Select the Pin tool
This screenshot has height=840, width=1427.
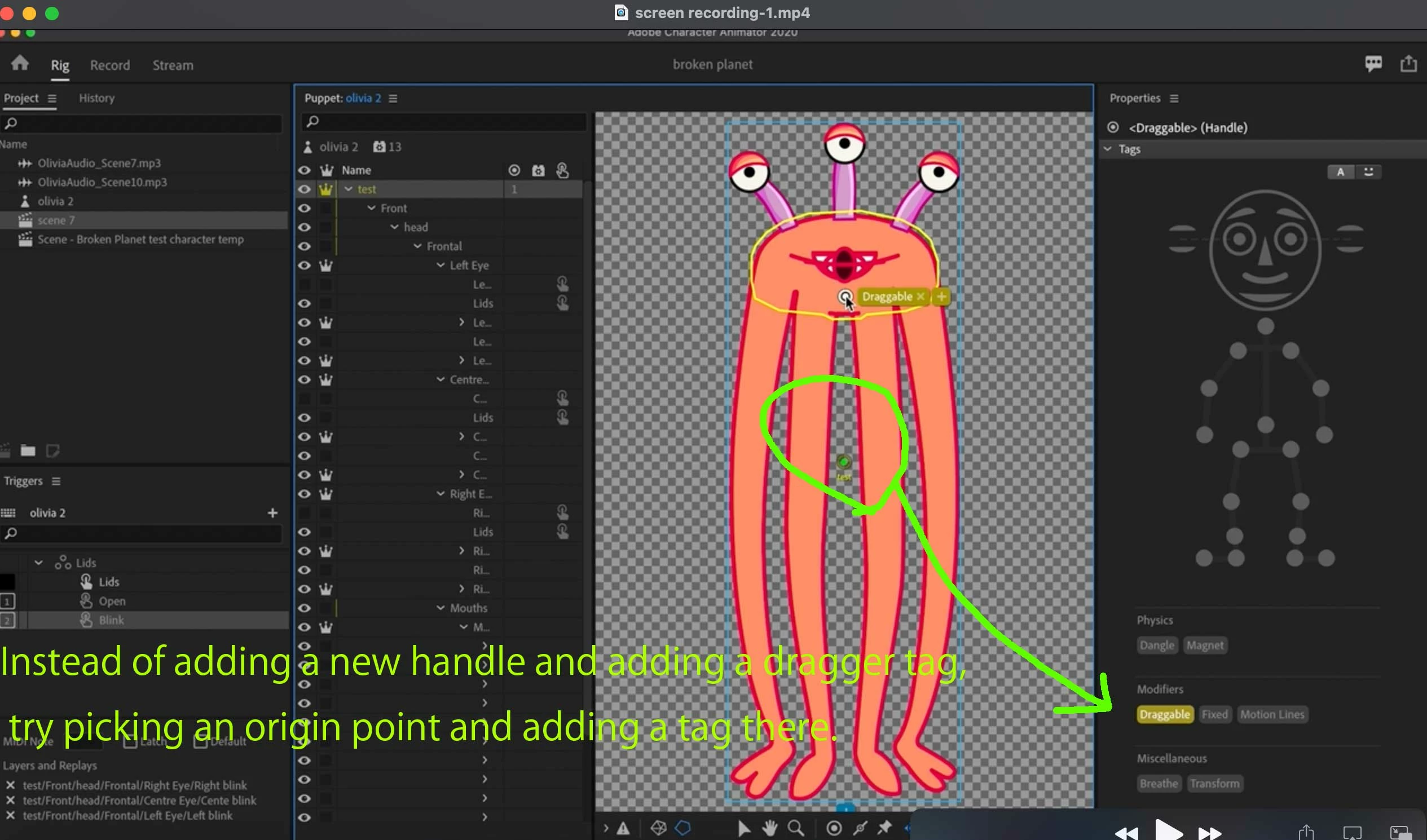pos(884,828)
